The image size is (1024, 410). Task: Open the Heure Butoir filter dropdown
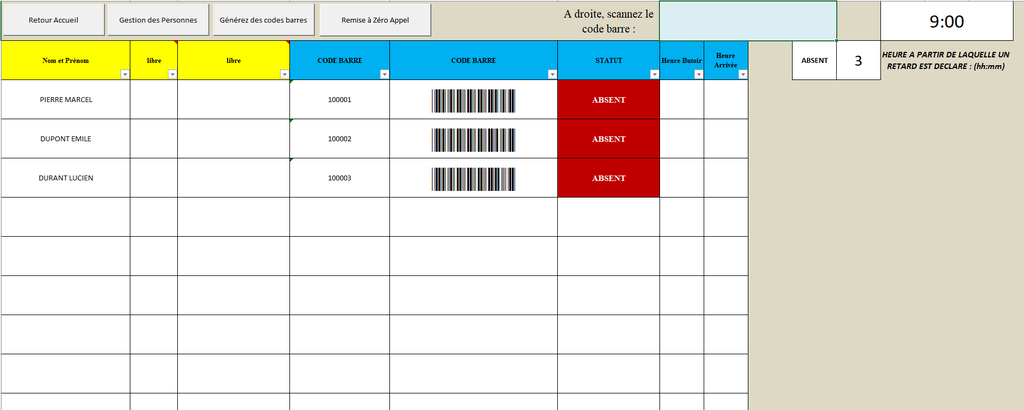coord(699,74)
